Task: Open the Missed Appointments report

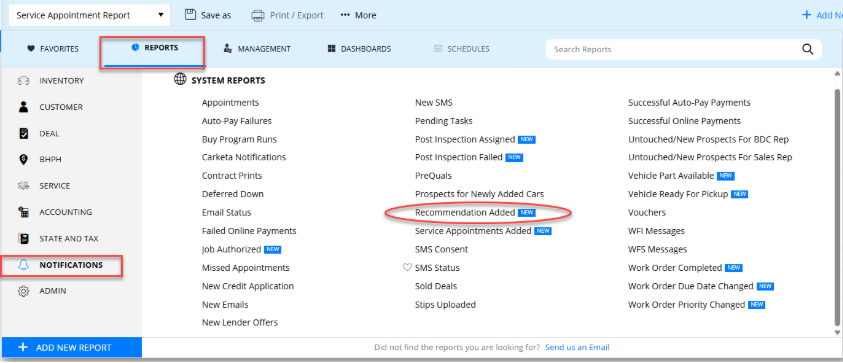Action: tap(246, 268)
